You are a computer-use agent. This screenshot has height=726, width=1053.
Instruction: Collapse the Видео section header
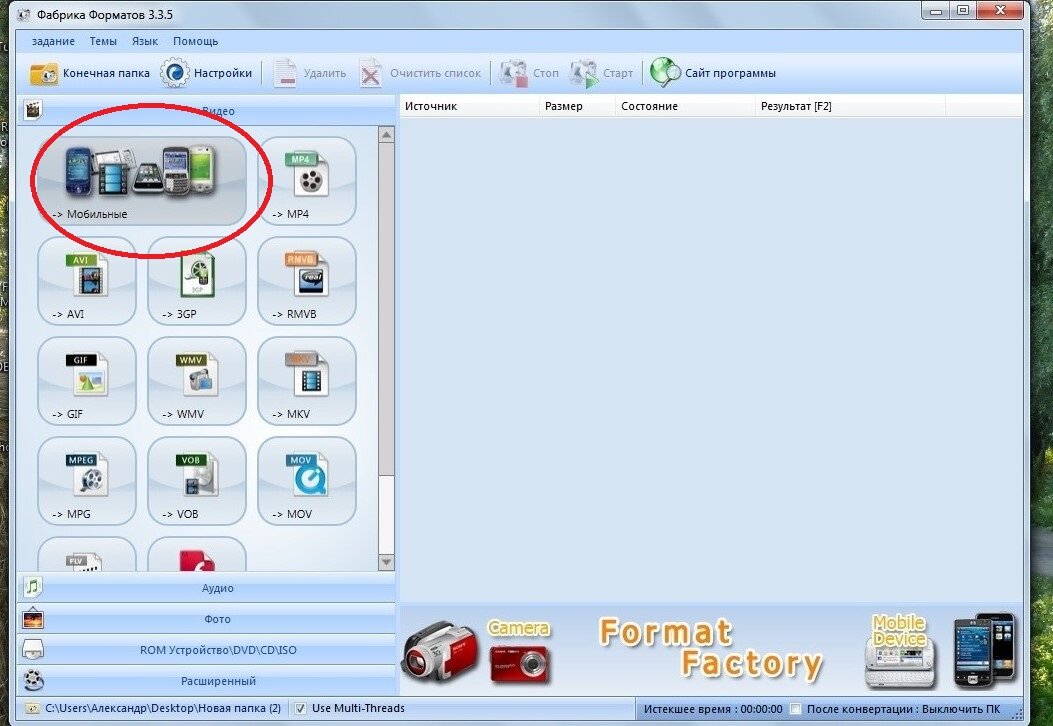coord(206,110)
